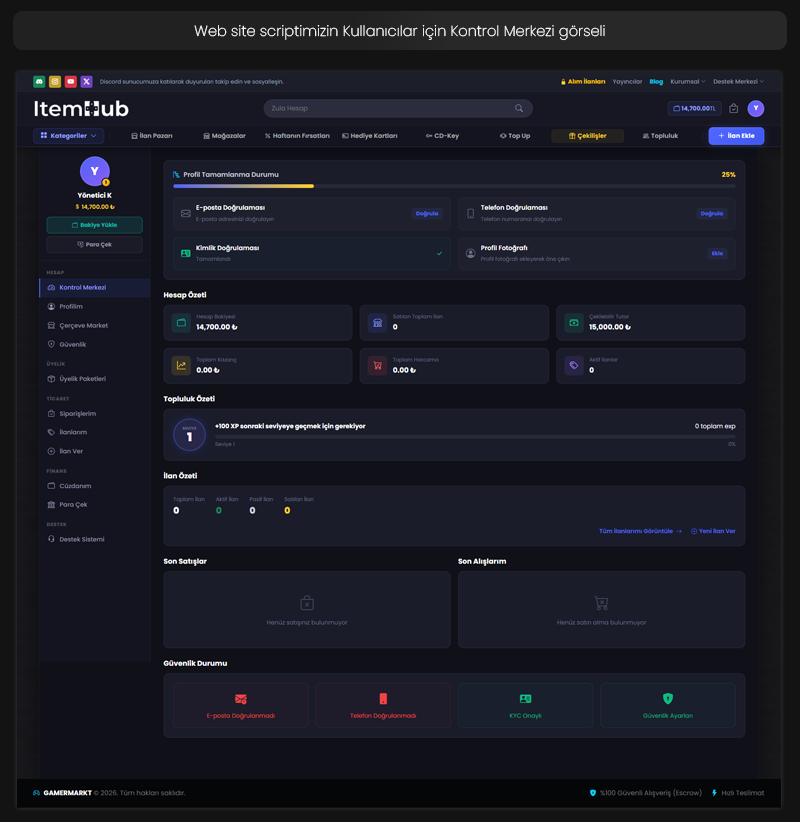Open the Yayıncılar link
This screenshot has height=822, width=800.
click(x=627, y=81)
